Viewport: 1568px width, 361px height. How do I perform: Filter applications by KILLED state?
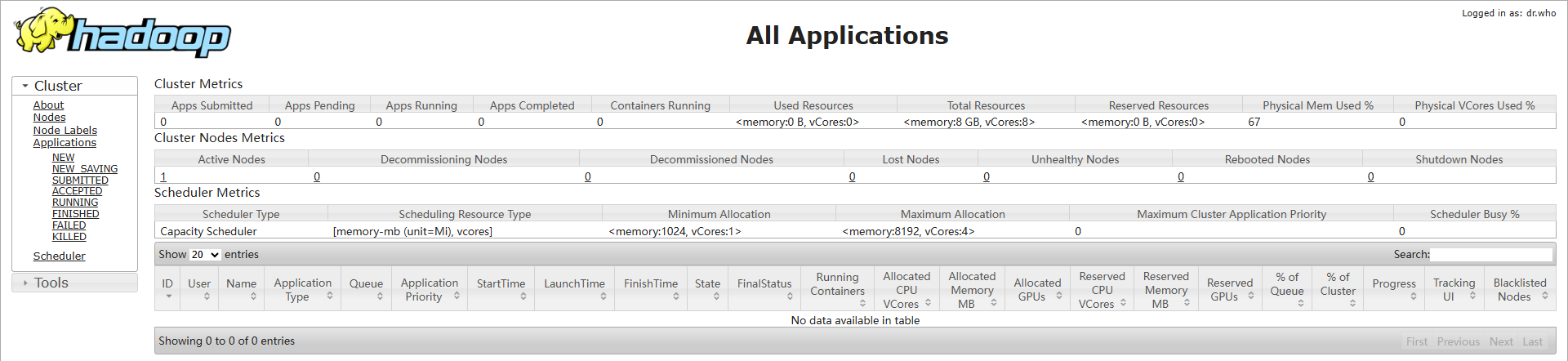click(x=69, y=237)
